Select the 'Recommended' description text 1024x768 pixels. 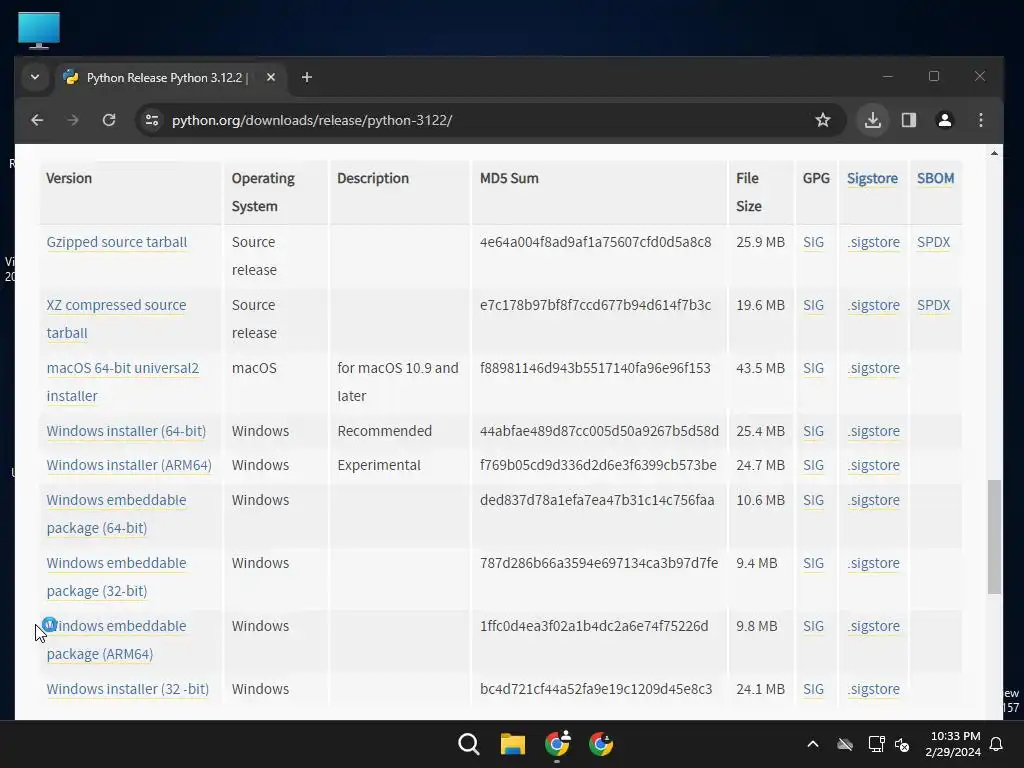[385, 431]
